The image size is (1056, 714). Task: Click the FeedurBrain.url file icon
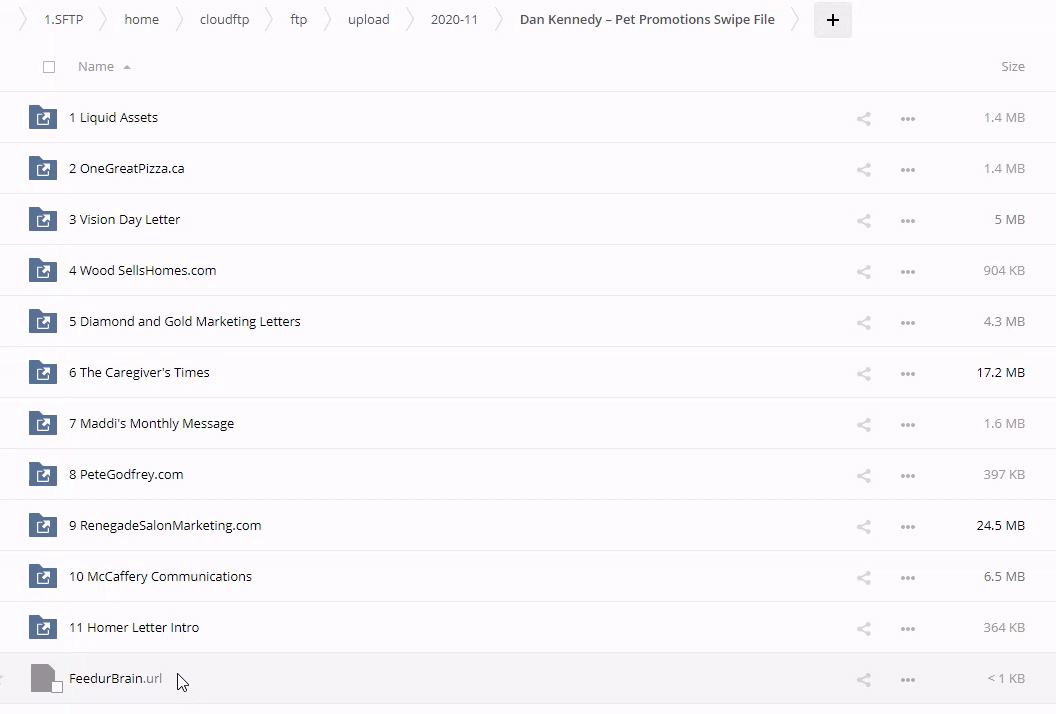(x=43, y=677)
